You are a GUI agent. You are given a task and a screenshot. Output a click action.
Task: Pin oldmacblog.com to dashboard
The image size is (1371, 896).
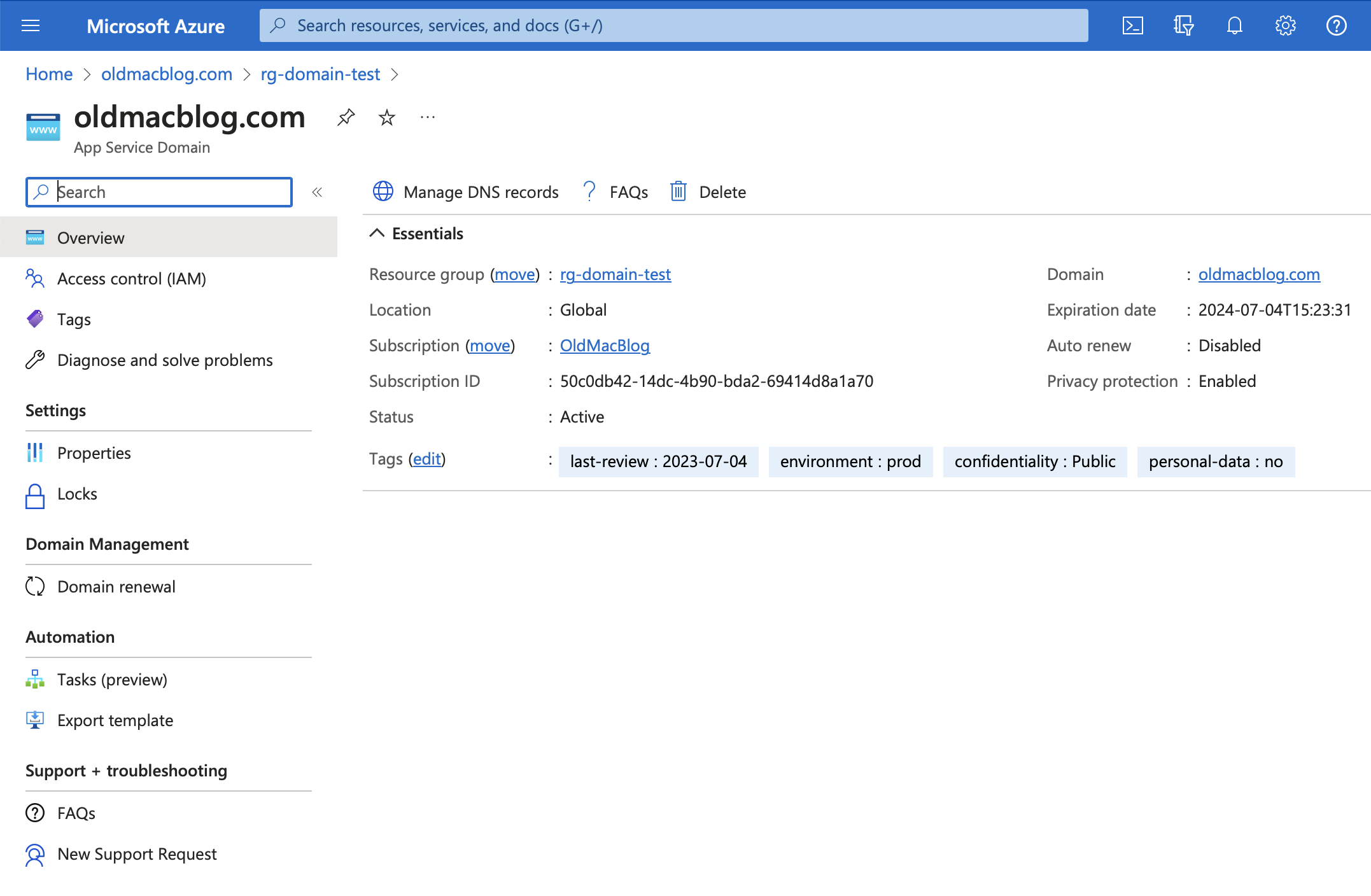346,117
